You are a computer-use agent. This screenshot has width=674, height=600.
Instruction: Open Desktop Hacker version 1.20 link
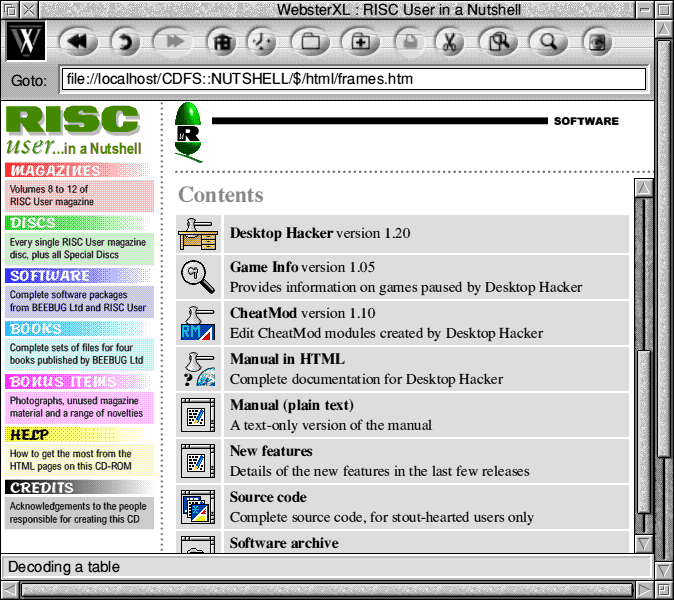320,233
